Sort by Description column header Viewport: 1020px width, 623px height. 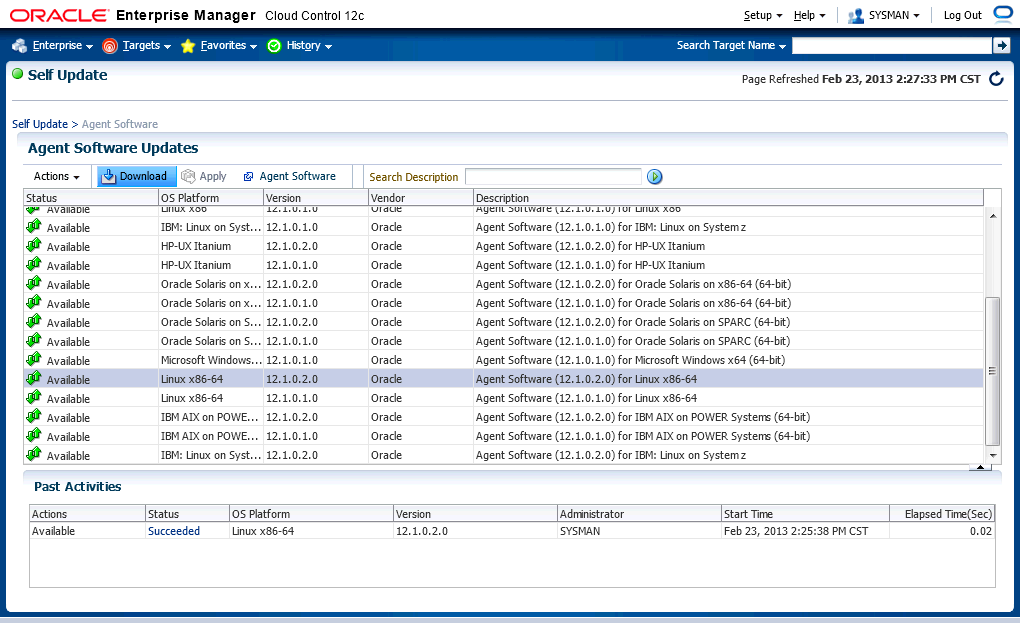pyautogui.click(x=728, y=198)
